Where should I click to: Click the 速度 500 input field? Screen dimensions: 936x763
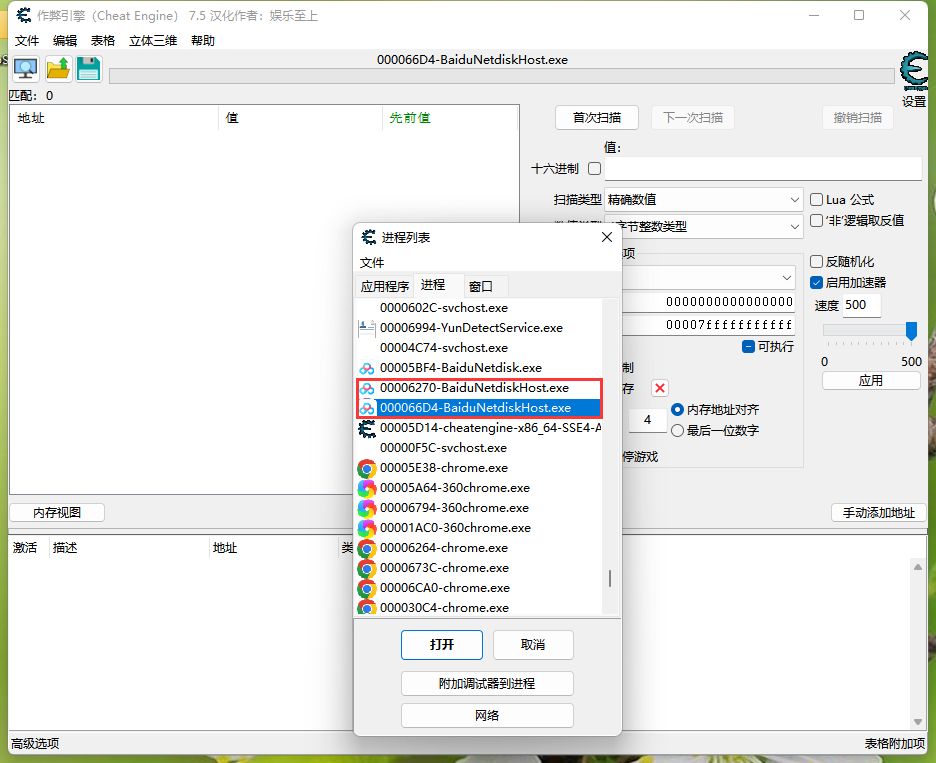[x=861, y=305]
